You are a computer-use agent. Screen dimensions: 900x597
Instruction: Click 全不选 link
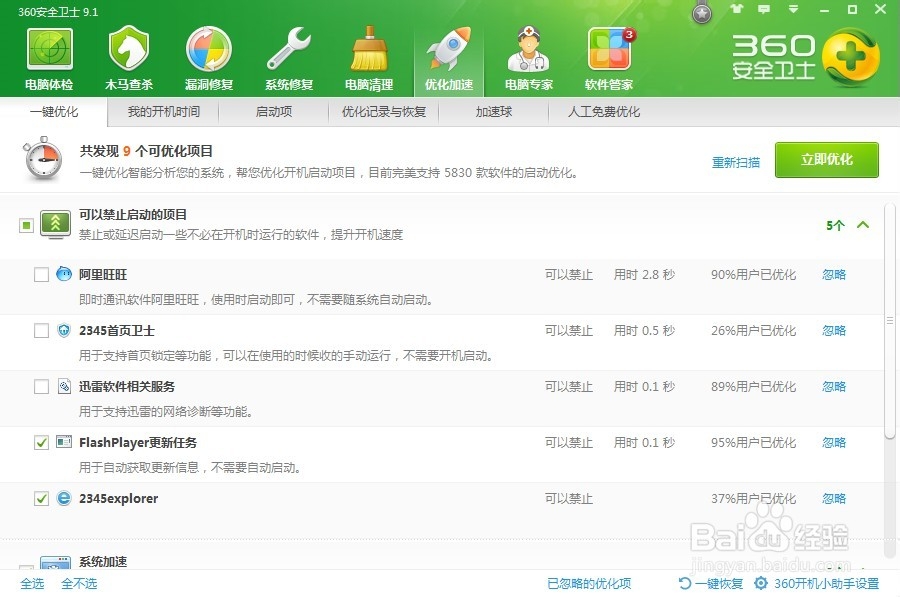[79, 584]
